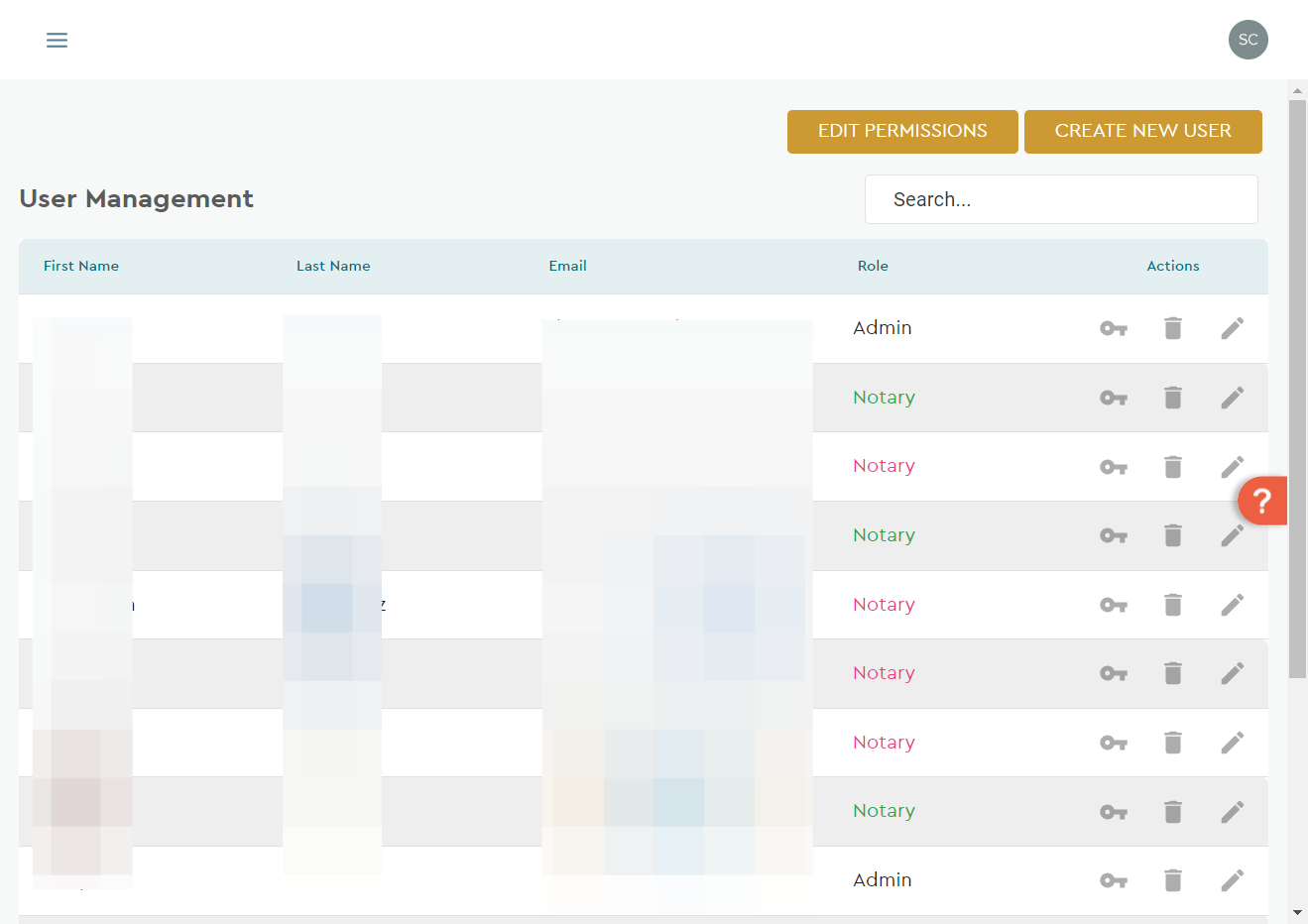Image resolution: width=1308 pixels, height=924 pixels.
Task: Click the scrollbar up arrow
Action: point(1297,91)
